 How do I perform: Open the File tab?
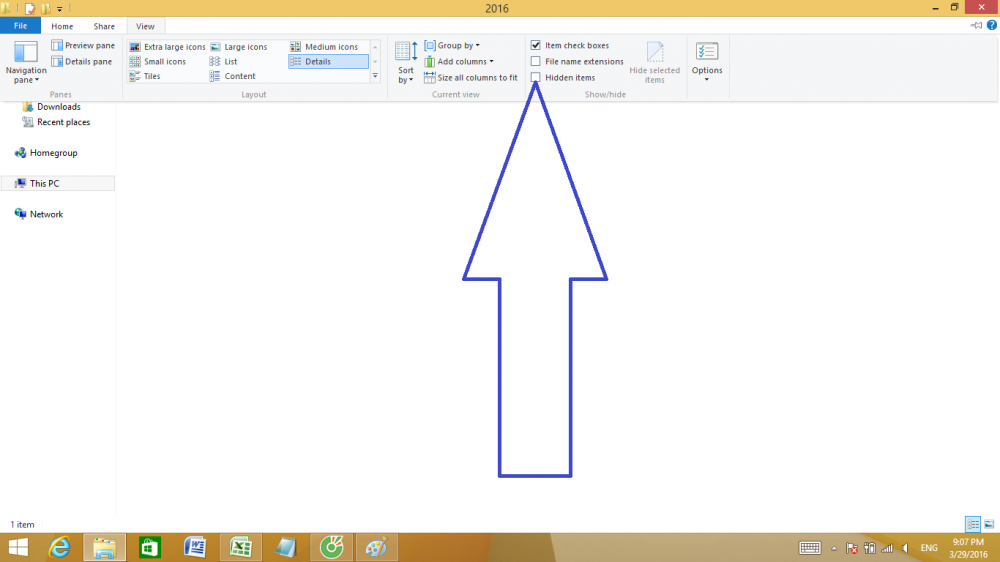click(x=20, y=26)
